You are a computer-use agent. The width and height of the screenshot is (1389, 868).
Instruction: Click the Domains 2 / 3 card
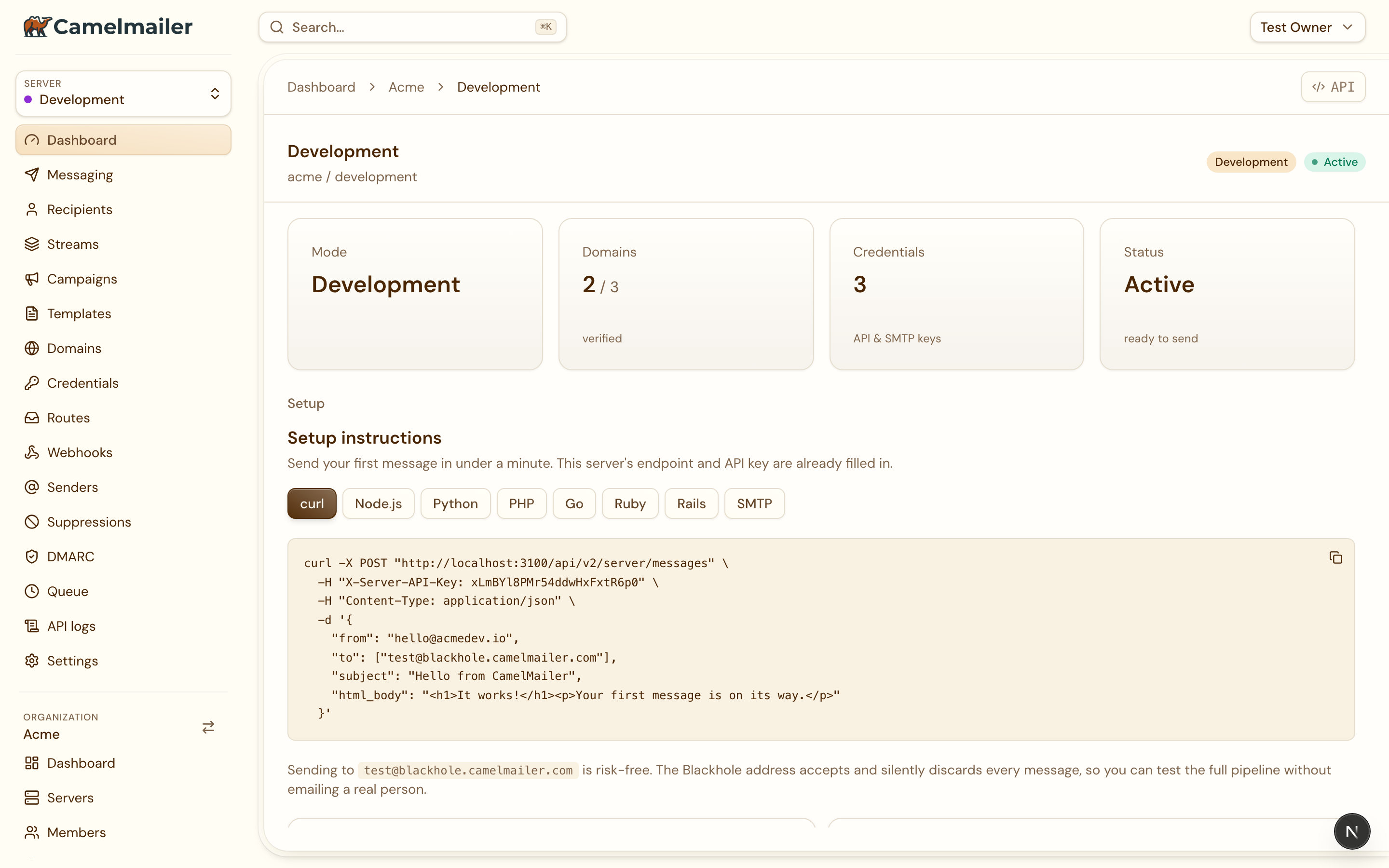(686, 294)
